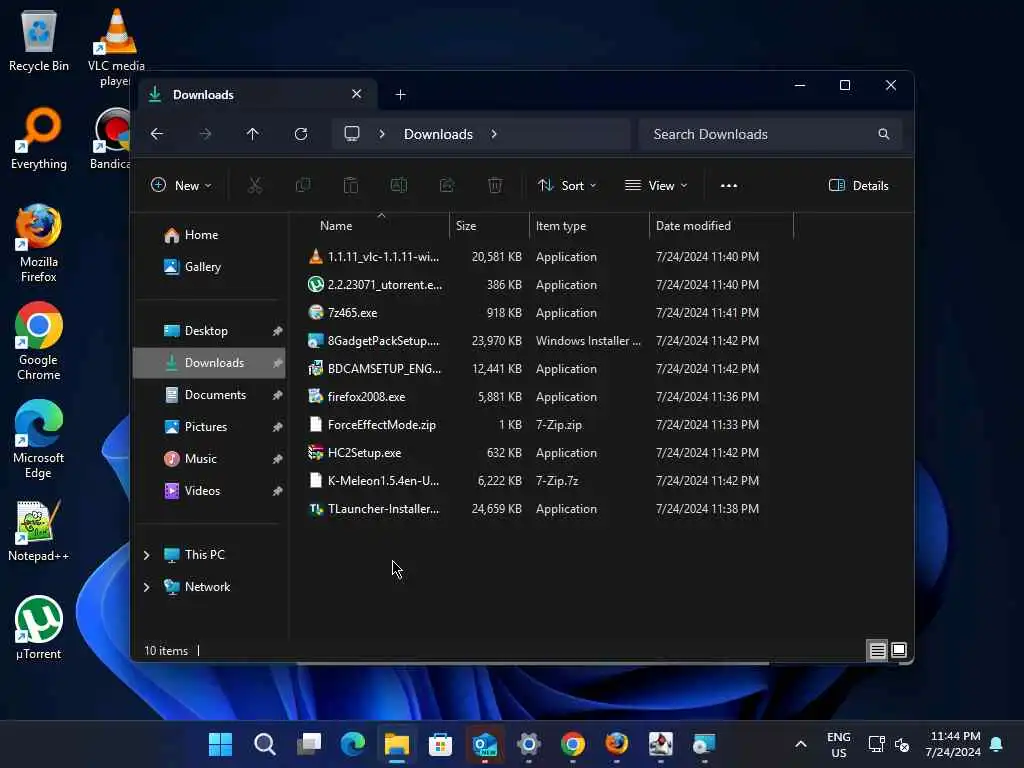
Task: Select the TLauncher-Installer file
Action: (549, 509)
